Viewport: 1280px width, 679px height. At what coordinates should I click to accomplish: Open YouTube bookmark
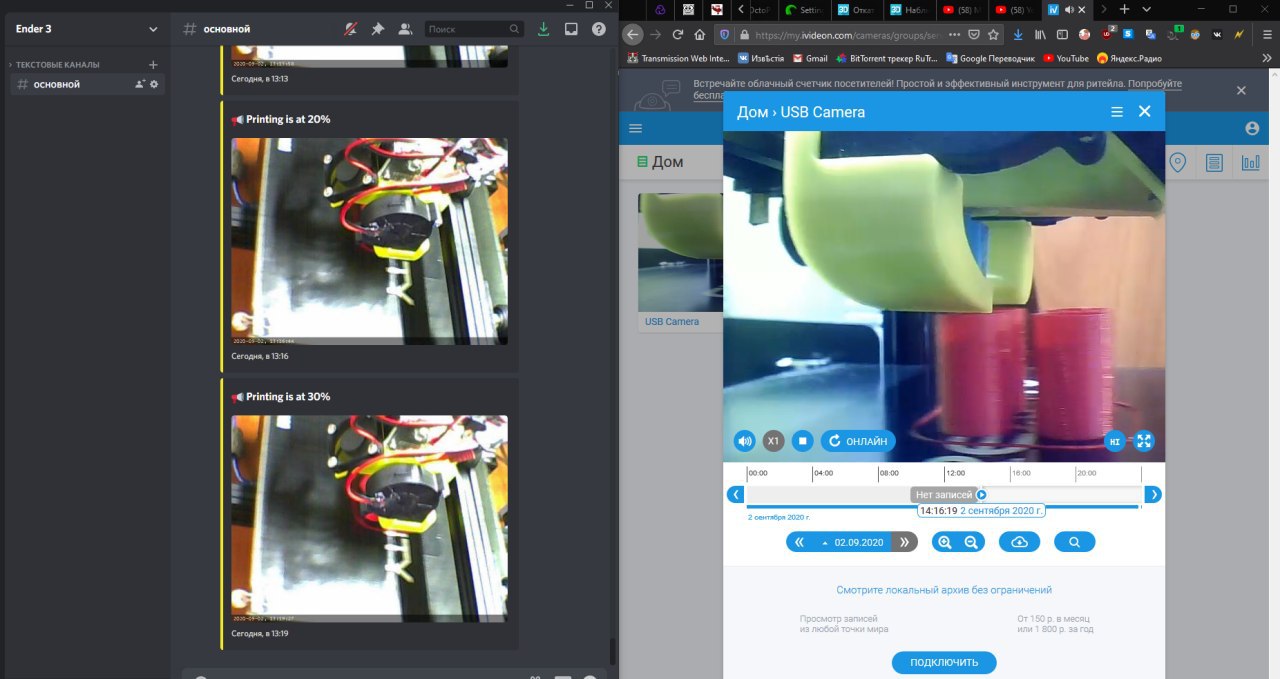tap(1066, 58)
